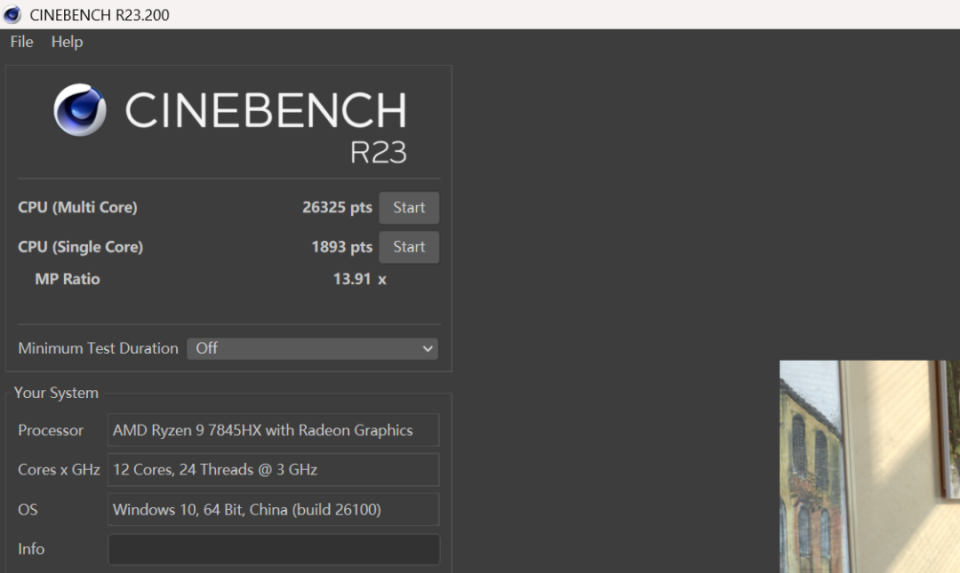960x573 pixels.
Task: Click the empty Info input field
Action: click(274, 549)
